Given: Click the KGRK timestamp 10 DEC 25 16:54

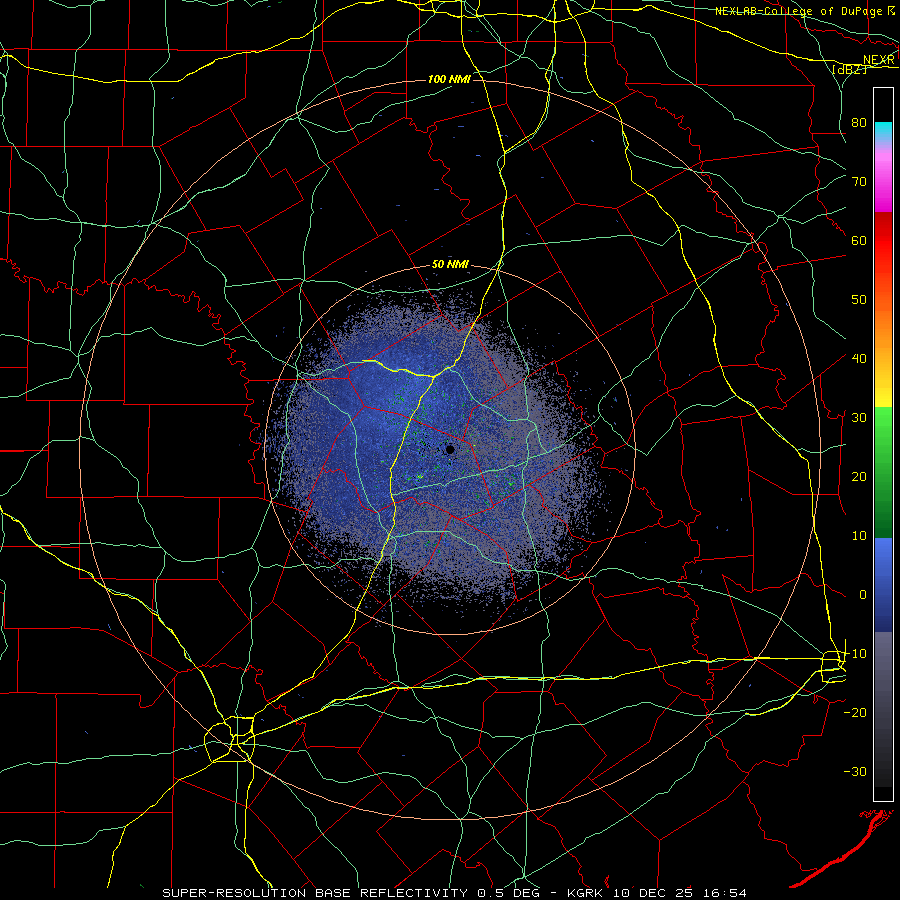Looking at the screenshot, I should (657, 893).
